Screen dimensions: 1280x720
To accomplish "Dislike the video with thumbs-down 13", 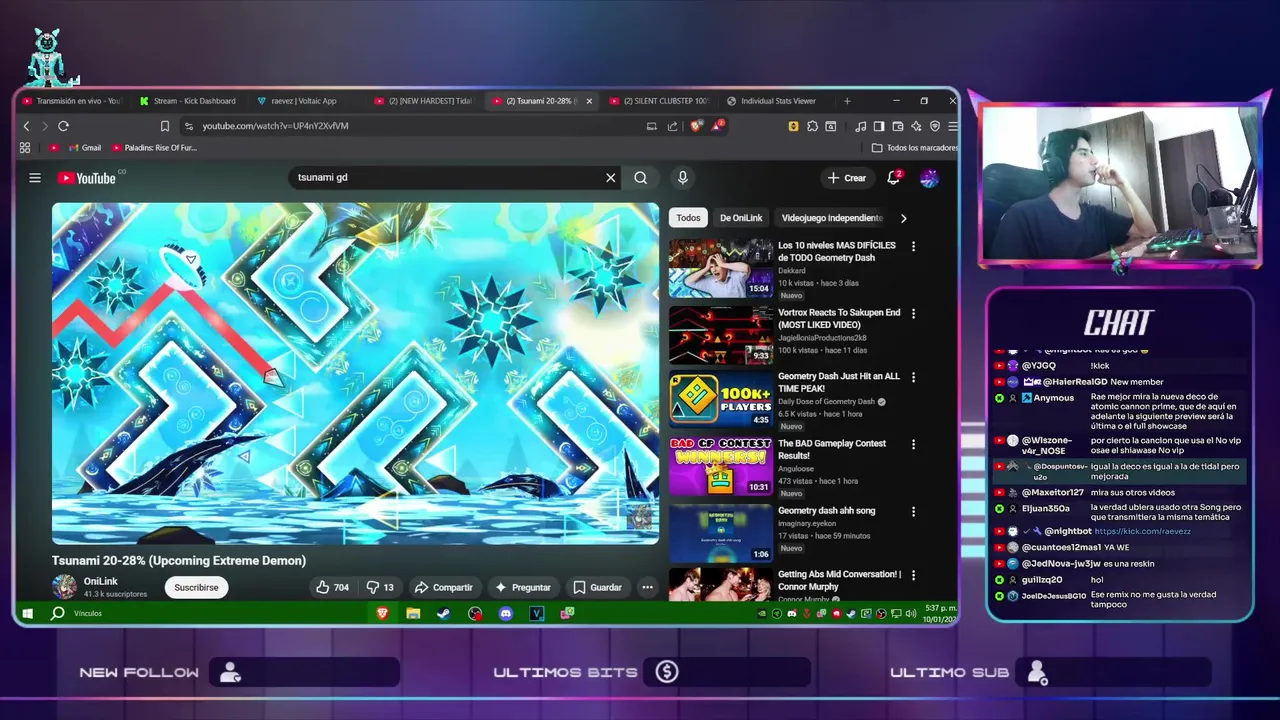I will [380, 587].
